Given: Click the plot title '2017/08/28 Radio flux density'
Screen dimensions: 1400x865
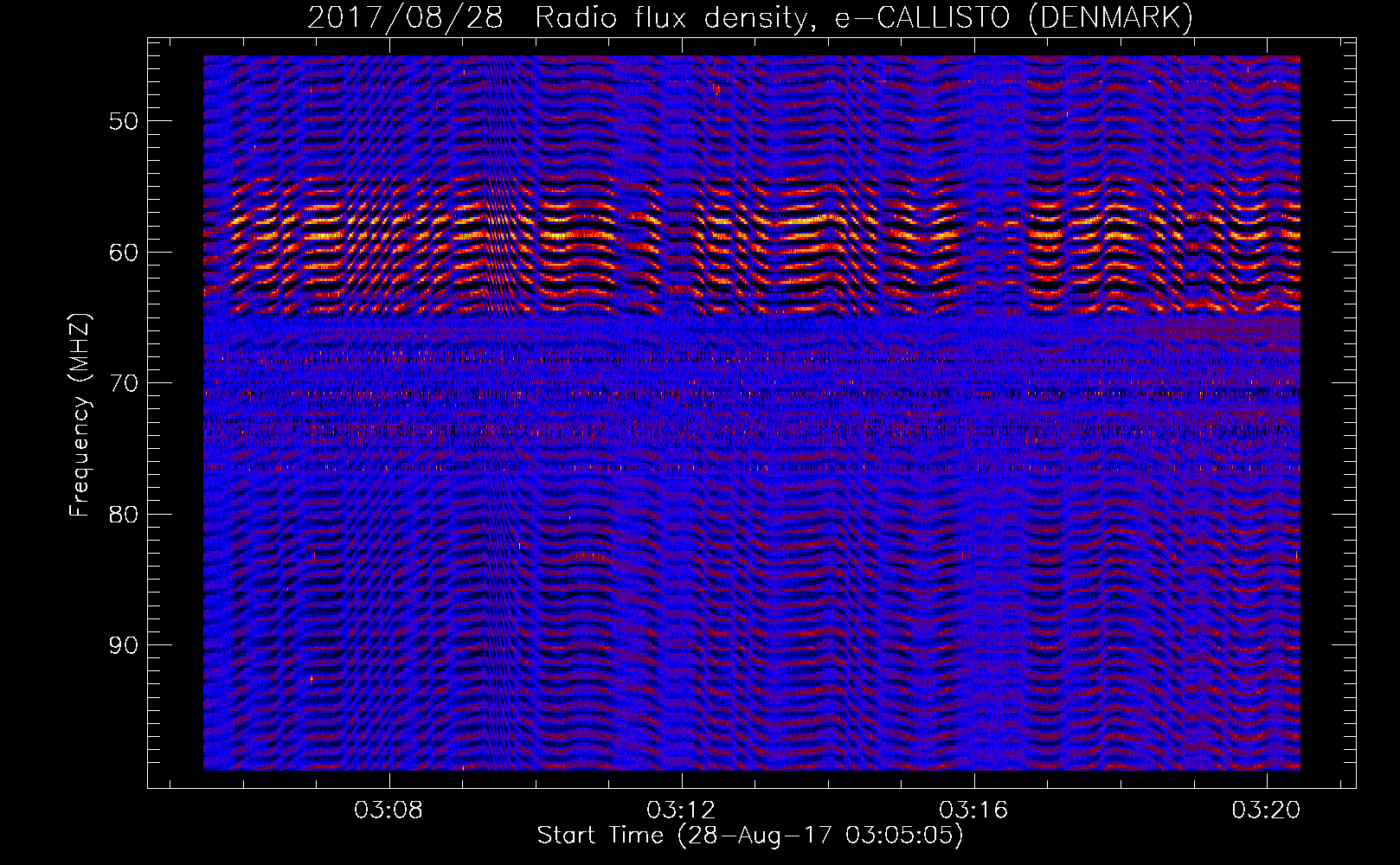Looking at the screenshot, I should coord(750,17).
